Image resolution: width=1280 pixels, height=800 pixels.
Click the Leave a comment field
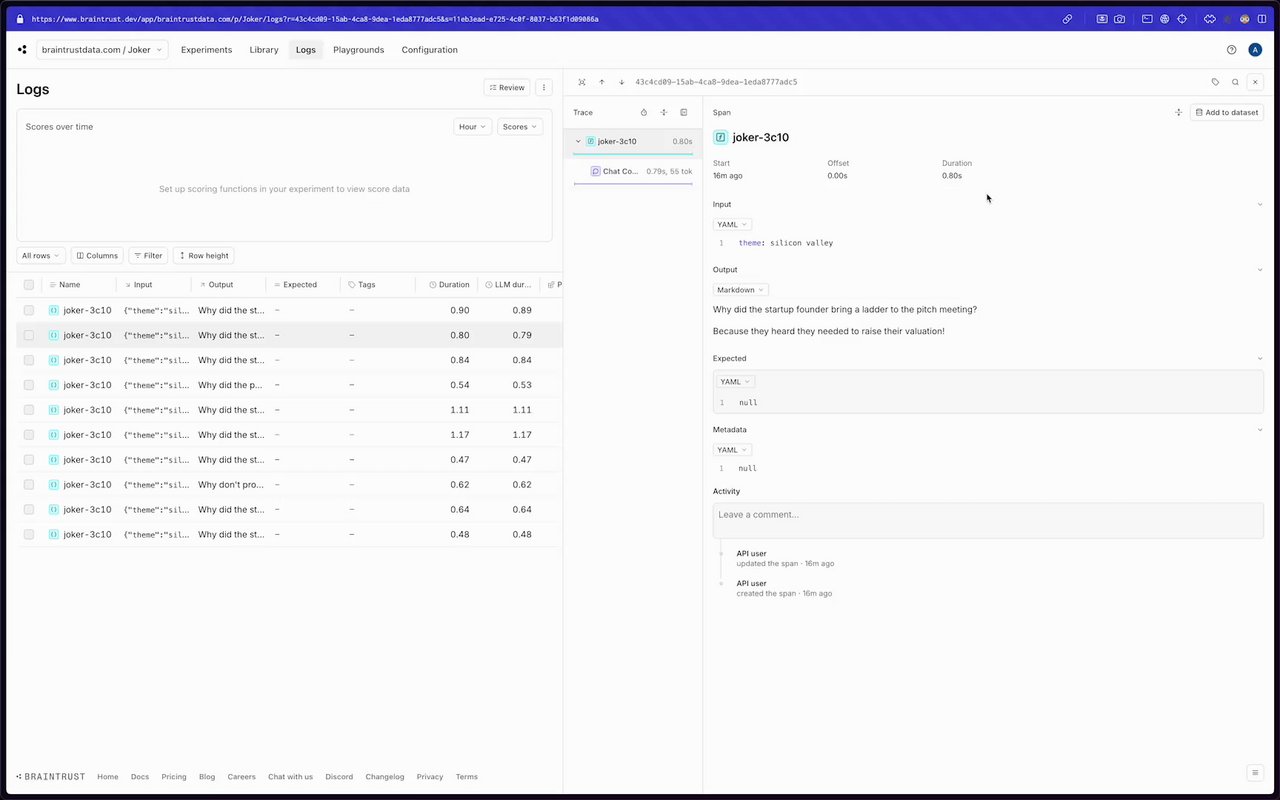(988, 520)
